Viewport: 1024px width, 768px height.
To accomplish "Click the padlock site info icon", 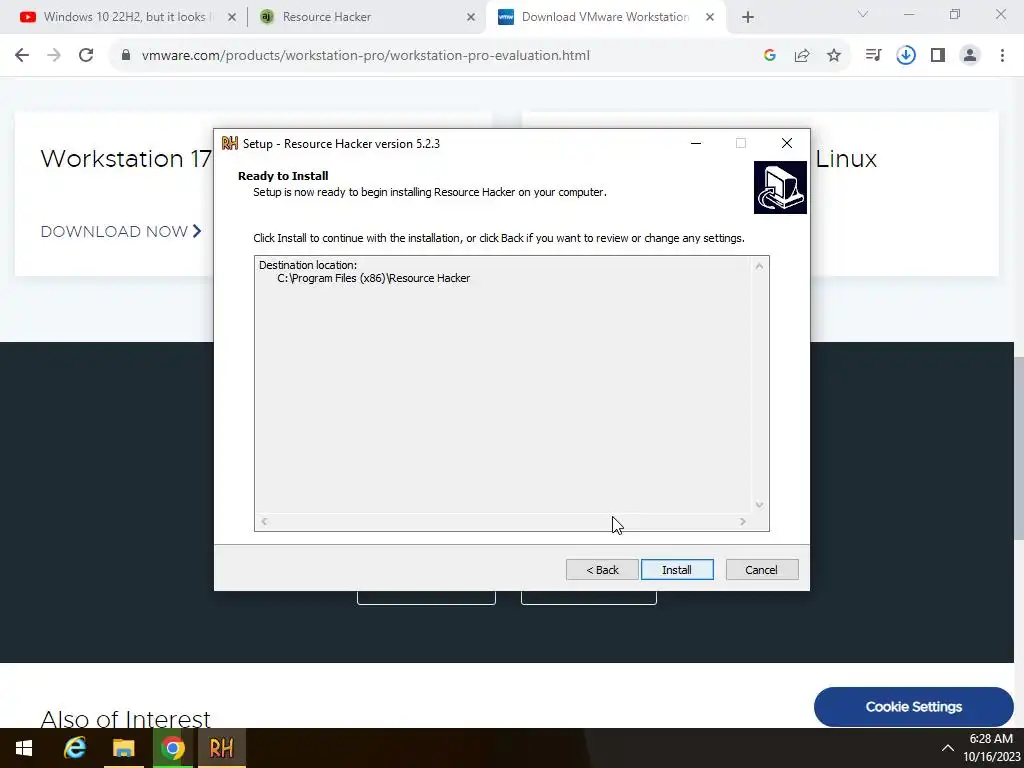I will tap(126, 56).
